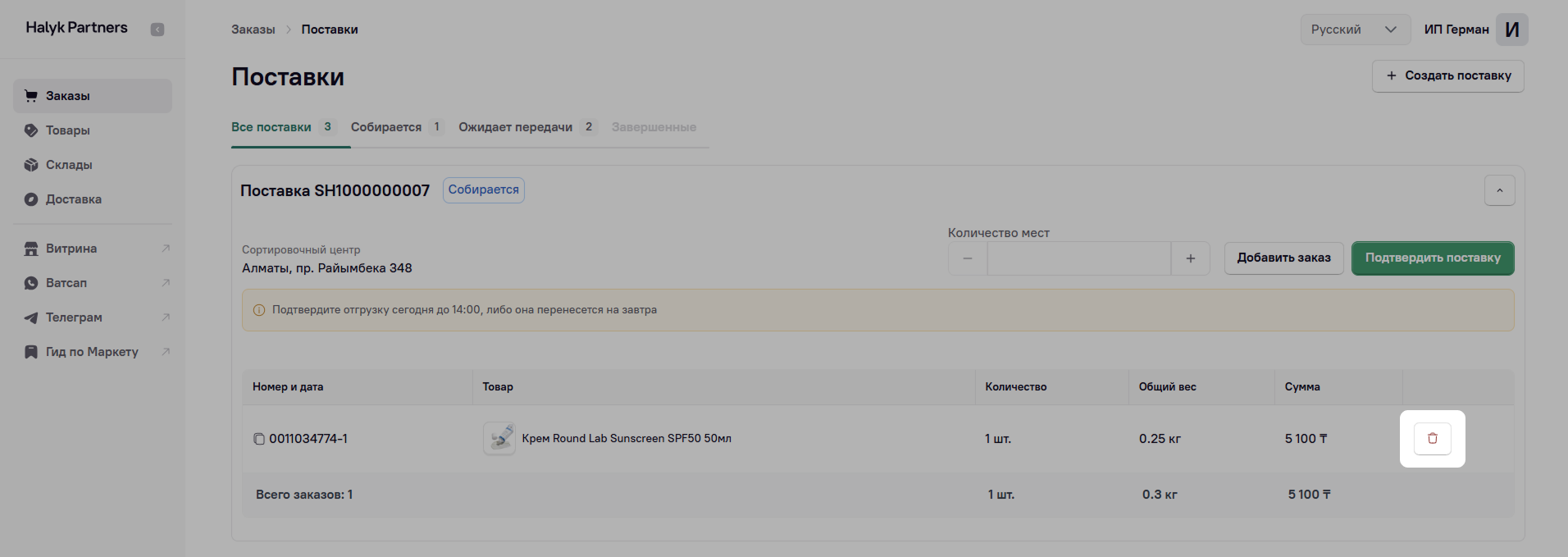Open the Витрина external link
Screen dimensions: 1568x557
tap(71, 249)
